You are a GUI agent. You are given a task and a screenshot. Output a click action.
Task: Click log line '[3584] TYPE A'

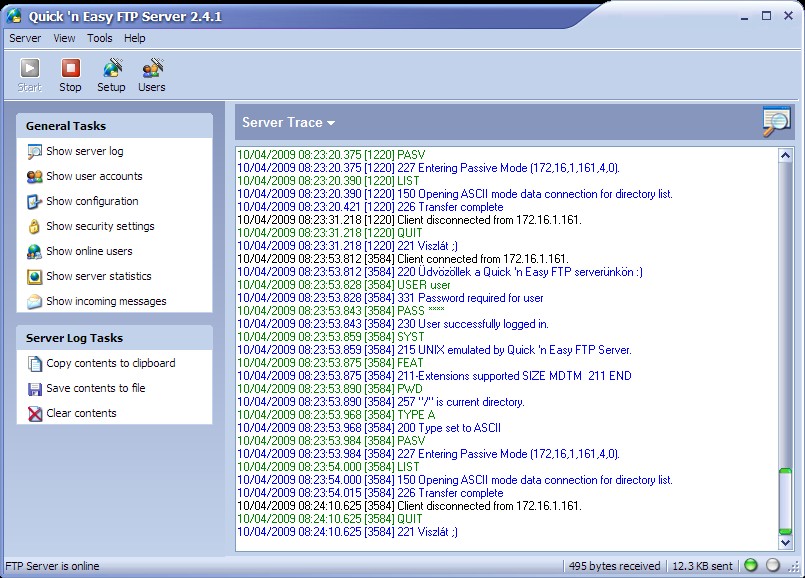336,415
